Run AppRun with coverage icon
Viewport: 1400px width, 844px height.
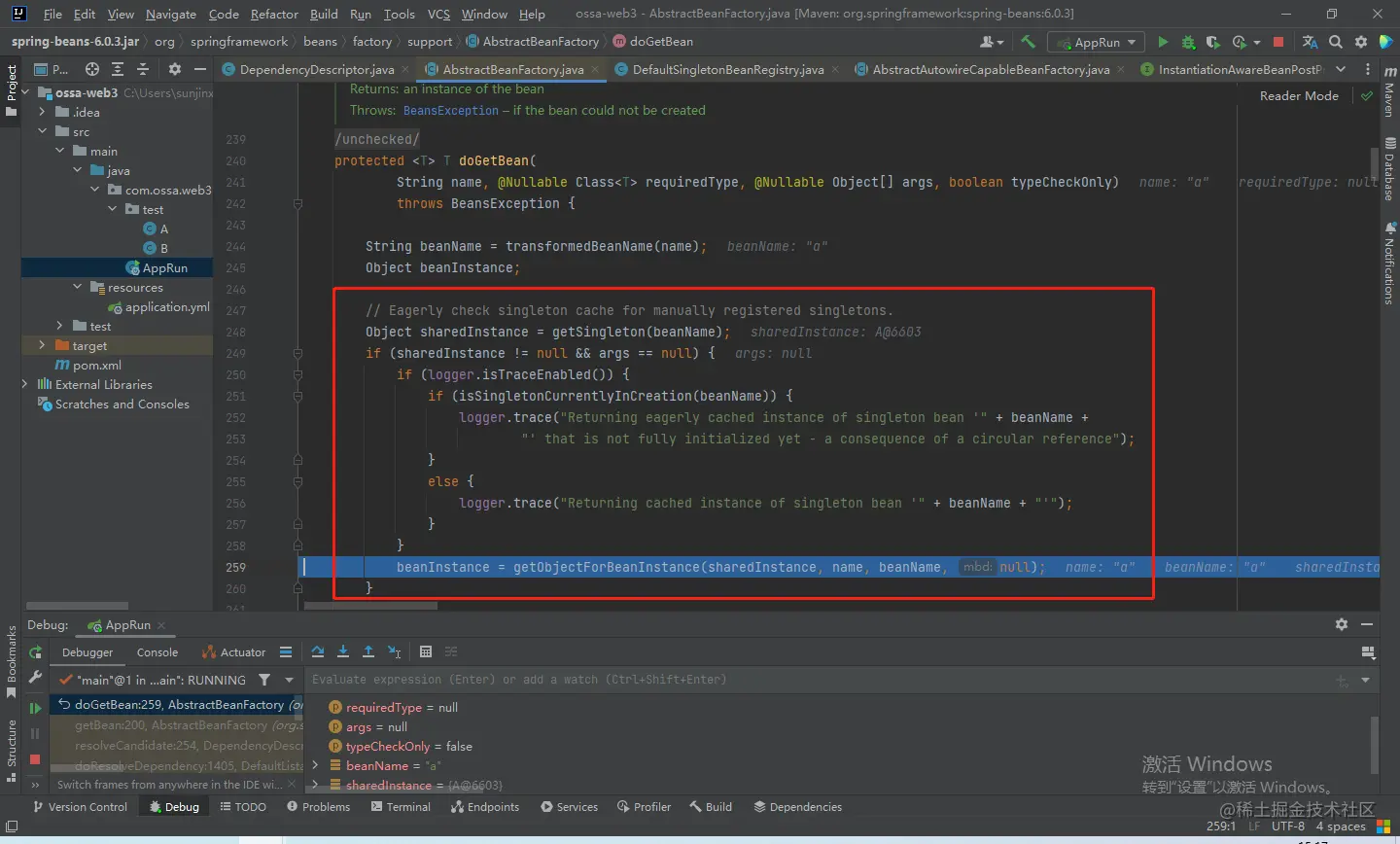tap(1213, 42)
